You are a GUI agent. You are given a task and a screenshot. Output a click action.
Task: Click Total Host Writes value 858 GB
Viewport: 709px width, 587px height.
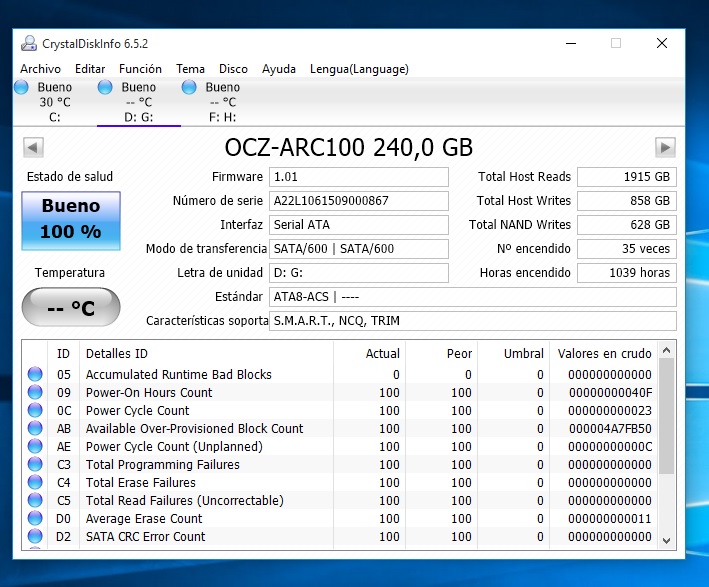[x=627, y=201]
